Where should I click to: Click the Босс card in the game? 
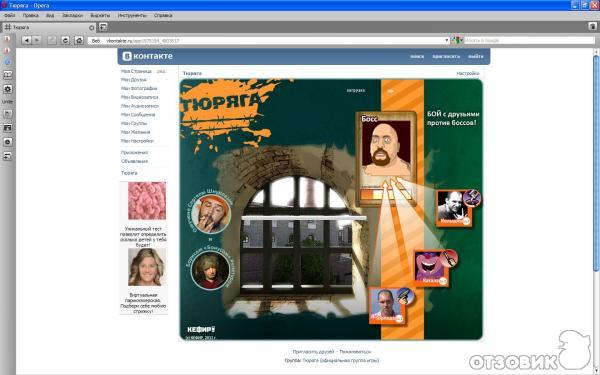click(386, 158)
